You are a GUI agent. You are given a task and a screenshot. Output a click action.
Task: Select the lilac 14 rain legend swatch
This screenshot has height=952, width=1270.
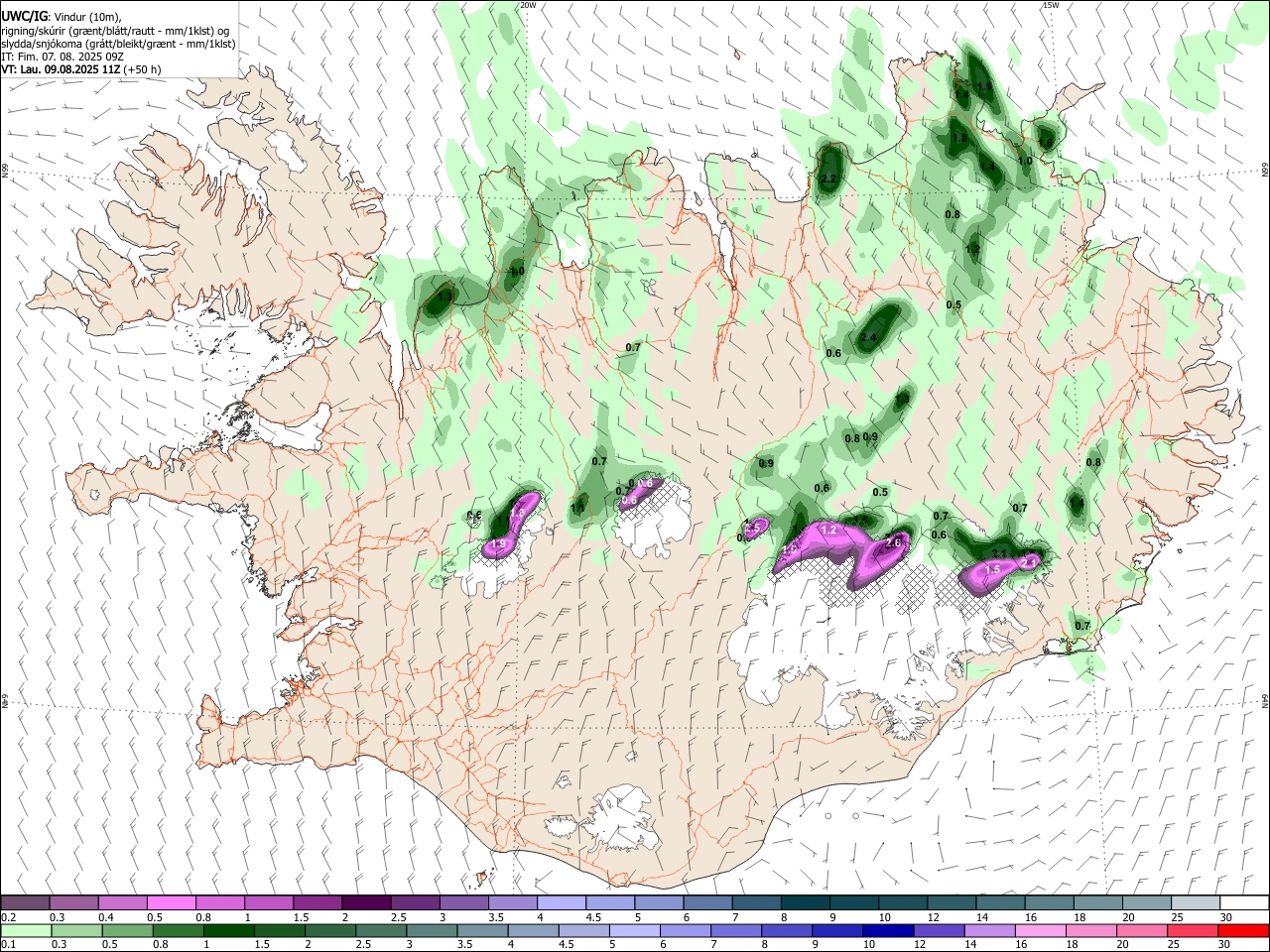pos(988,930)
